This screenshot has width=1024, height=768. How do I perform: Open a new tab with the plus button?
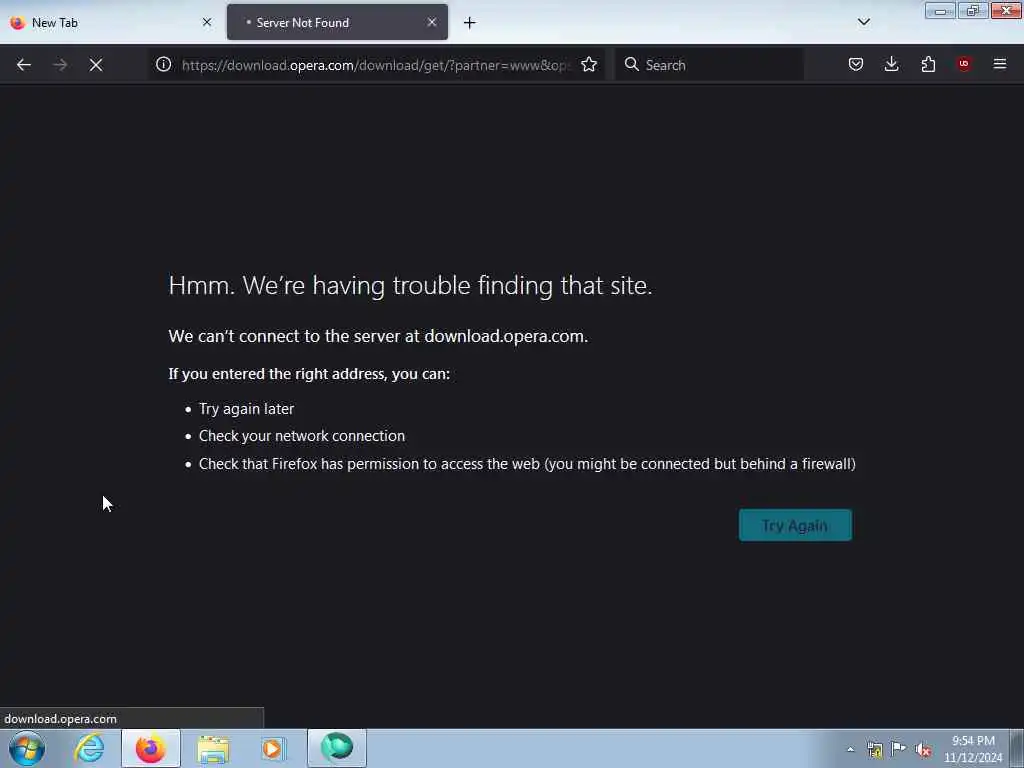pos(470,23)
